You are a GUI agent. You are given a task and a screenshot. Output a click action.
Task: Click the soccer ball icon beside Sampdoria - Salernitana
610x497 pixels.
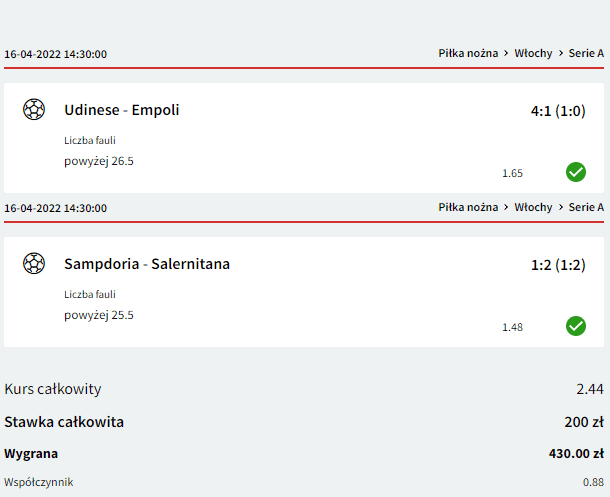[x=34, y=263]
